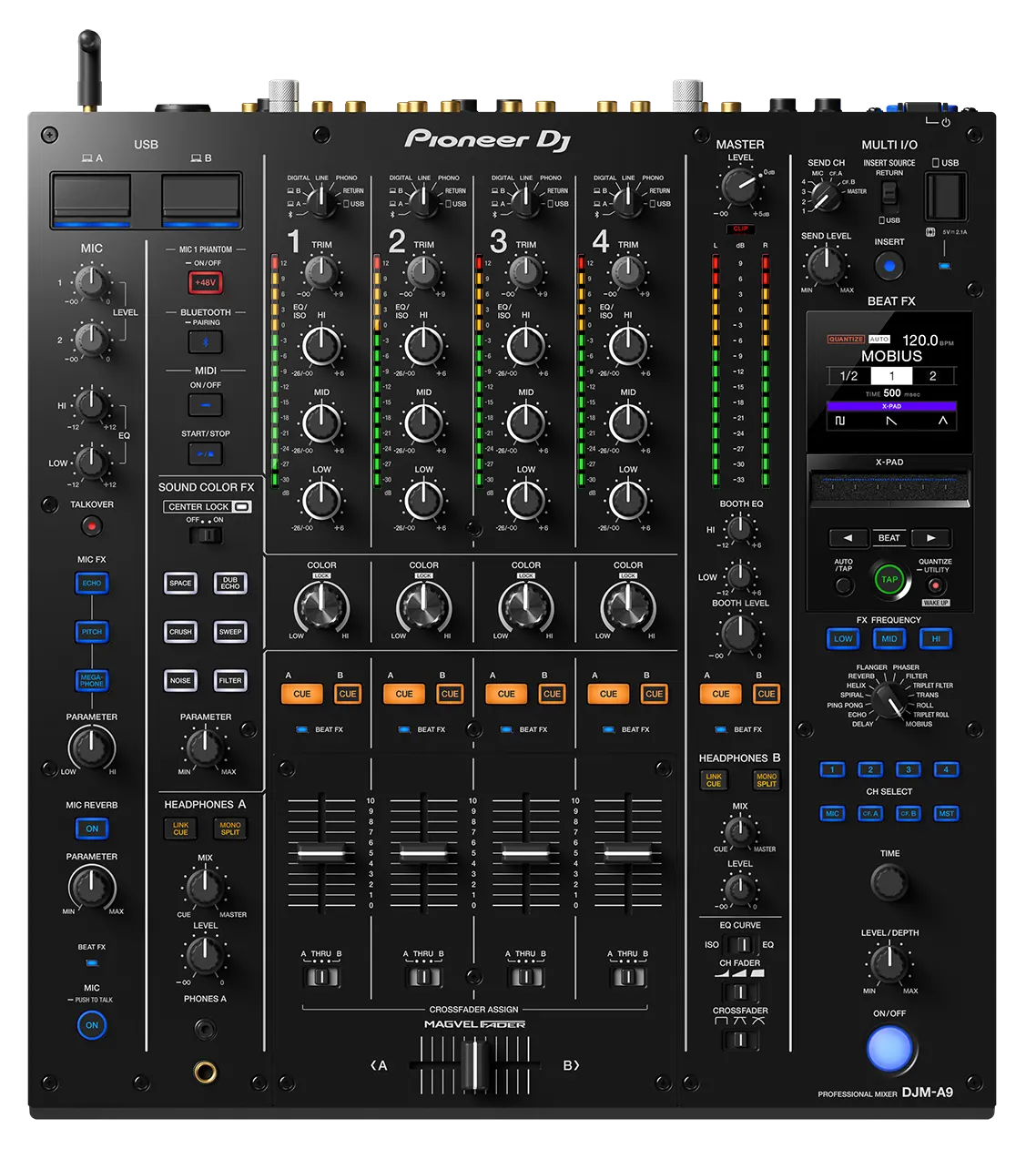Toggle the MIDI ON/OFF button
This screenshot has width=1036, height=1149.
(x=206, y=405)
